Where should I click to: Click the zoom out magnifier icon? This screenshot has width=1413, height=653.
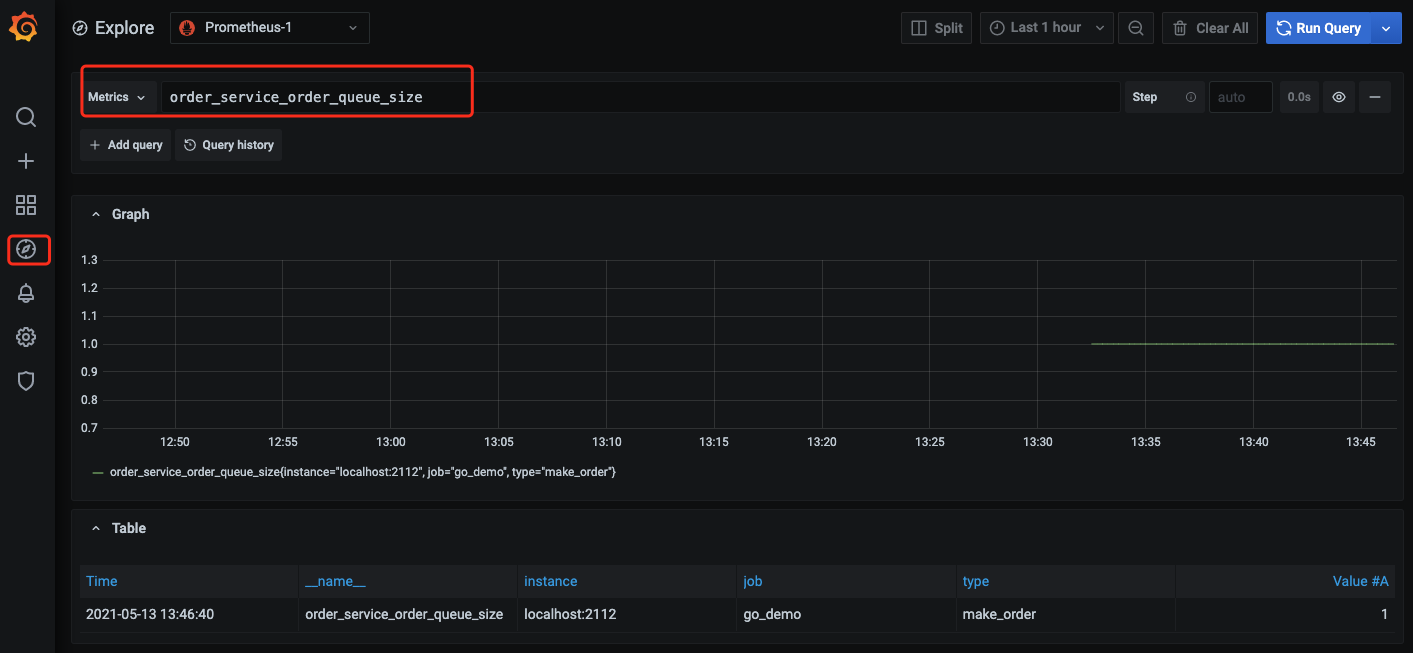tap(1135, 28)
